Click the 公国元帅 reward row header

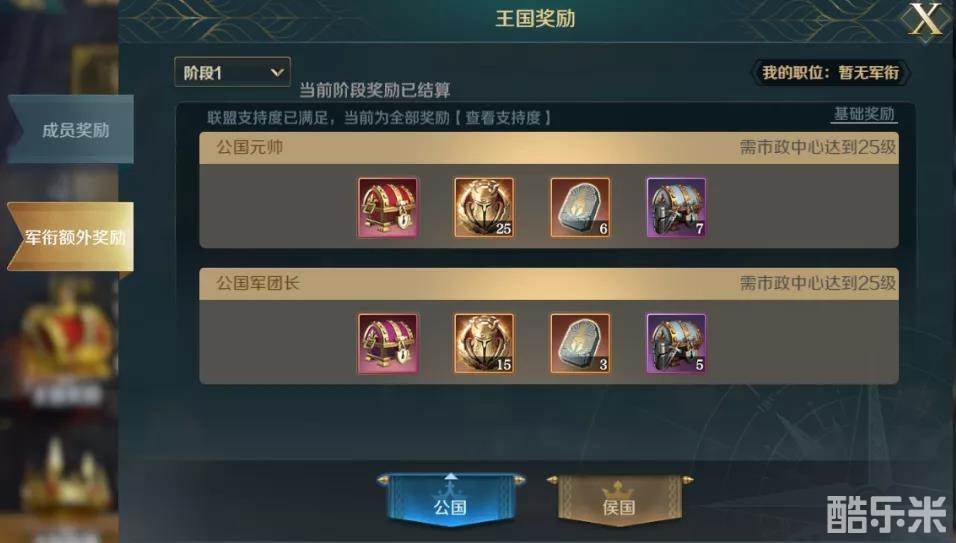(549, 147)
